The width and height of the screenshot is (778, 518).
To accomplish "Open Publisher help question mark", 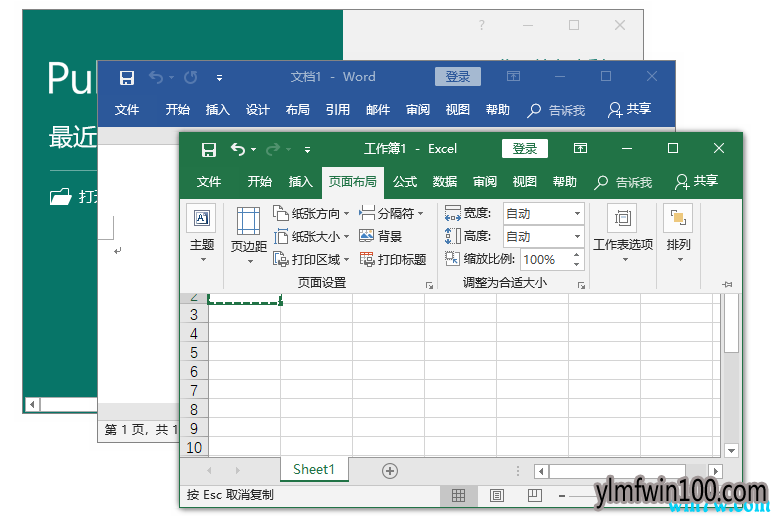I will 481,25.
